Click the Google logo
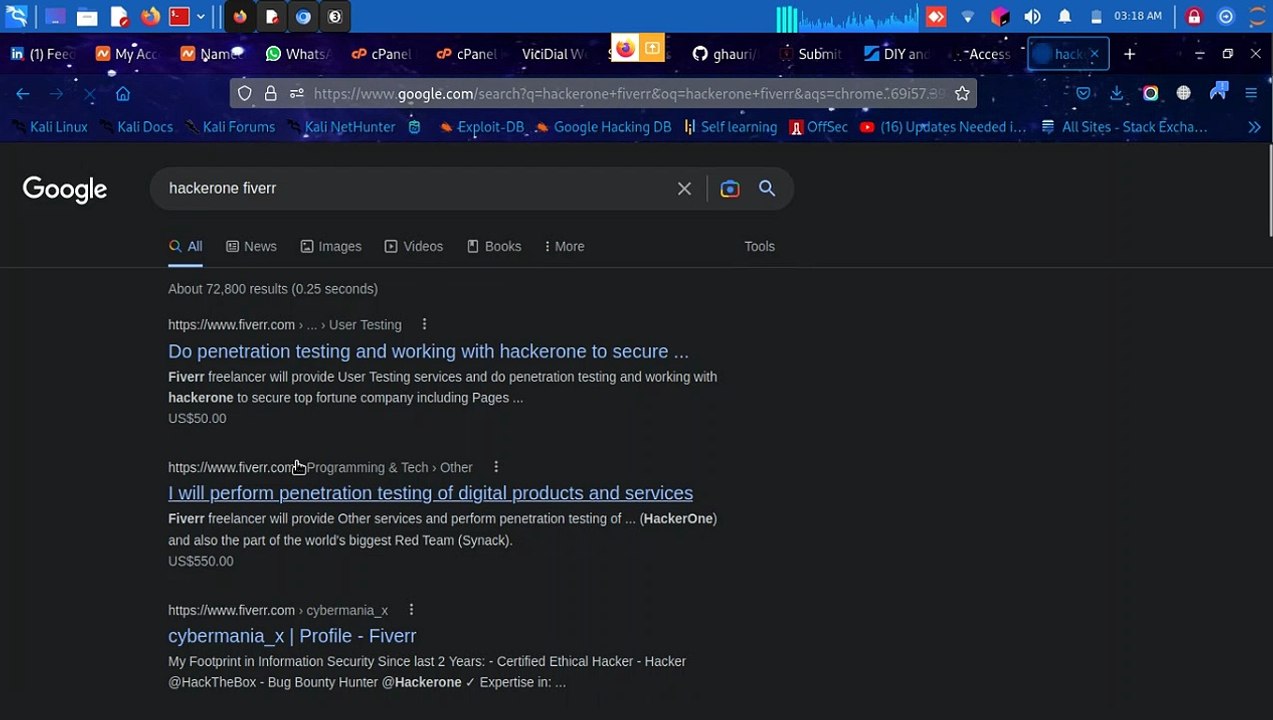 coord(65,189)
